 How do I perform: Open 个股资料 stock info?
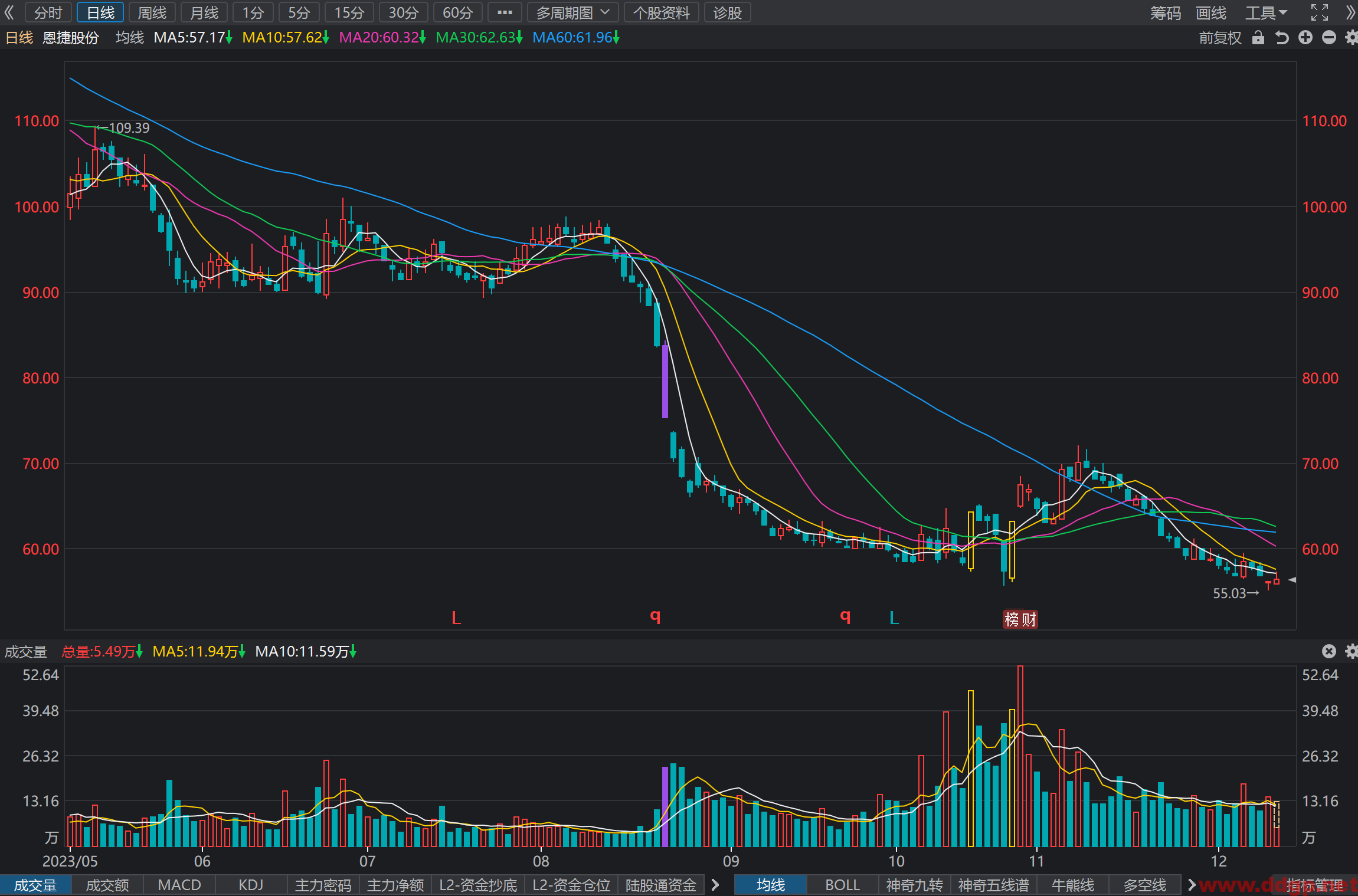pos(662,12)
